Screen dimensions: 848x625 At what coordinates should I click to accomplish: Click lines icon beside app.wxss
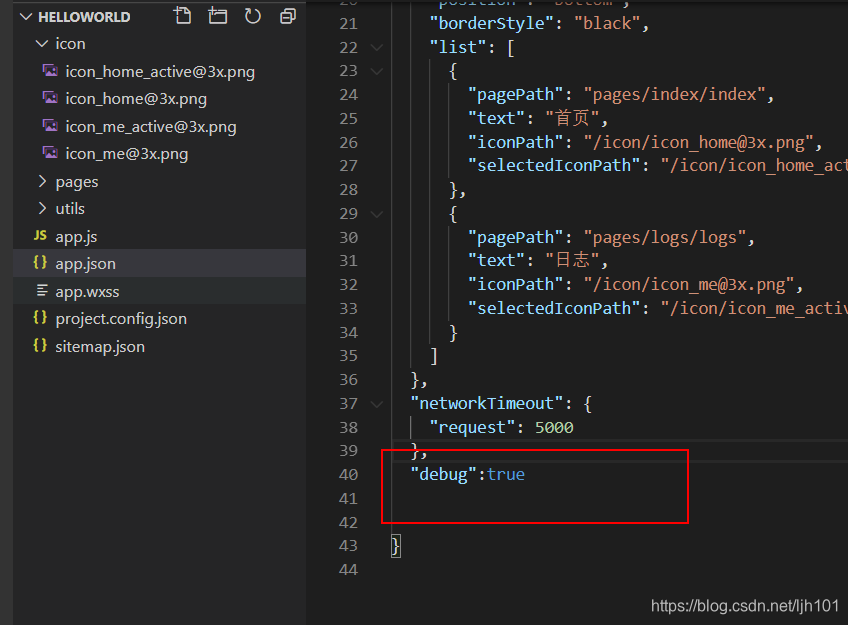click(x=42, y=290)
